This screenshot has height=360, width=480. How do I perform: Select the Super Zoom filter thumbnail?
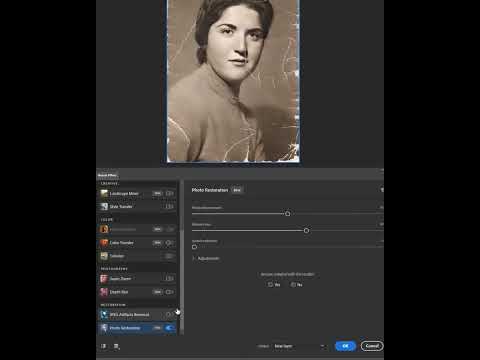tap(104, 279)
